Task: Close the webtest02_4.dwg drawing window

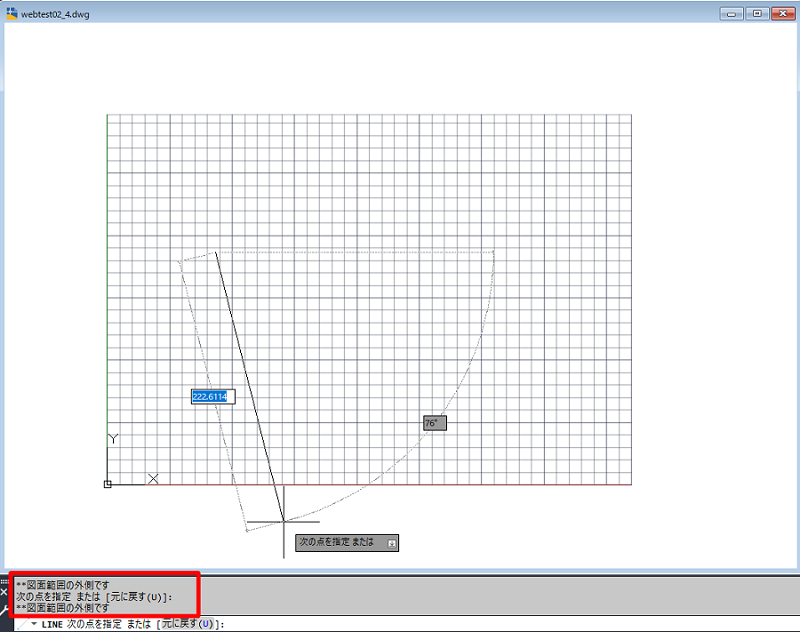Action: (783, 14)
